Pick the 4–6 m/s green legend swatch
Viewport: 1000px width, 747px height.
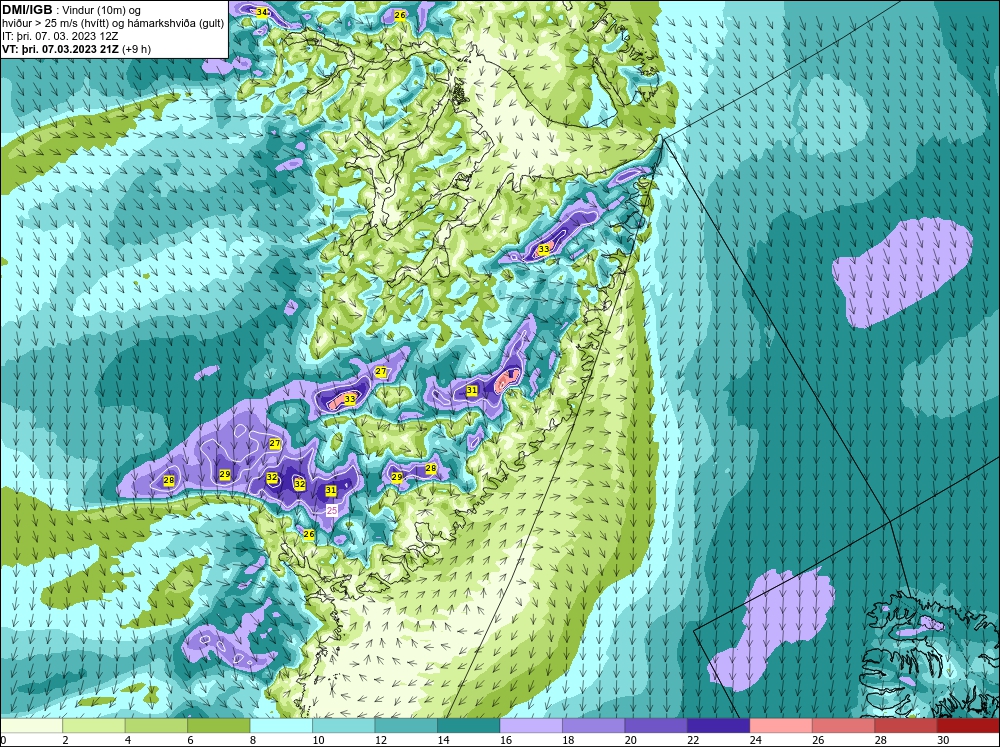156,726
